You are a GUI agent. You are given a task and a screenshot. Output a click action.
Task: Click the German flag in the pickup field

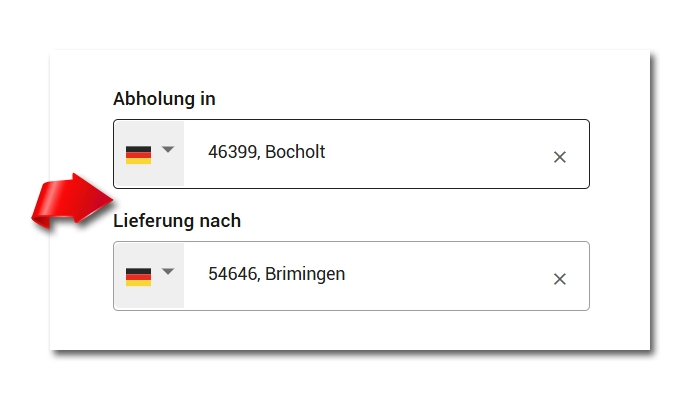(x=138, y=155)
